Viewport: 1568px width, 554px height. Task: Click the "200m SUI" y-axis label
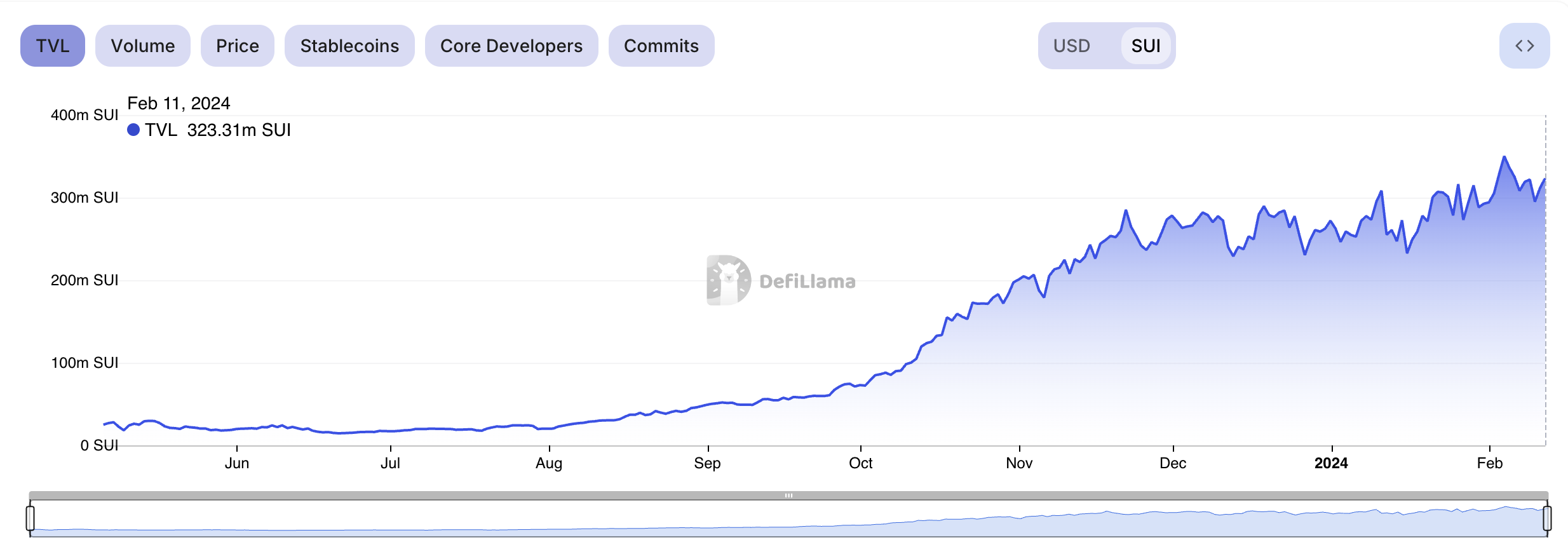84,280
